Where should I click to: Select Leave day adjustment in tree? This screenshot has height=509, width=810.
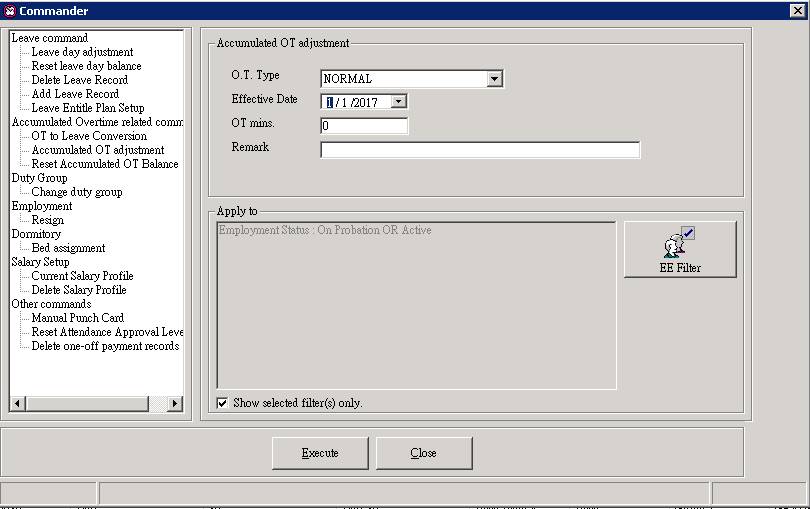click(82, 52)
